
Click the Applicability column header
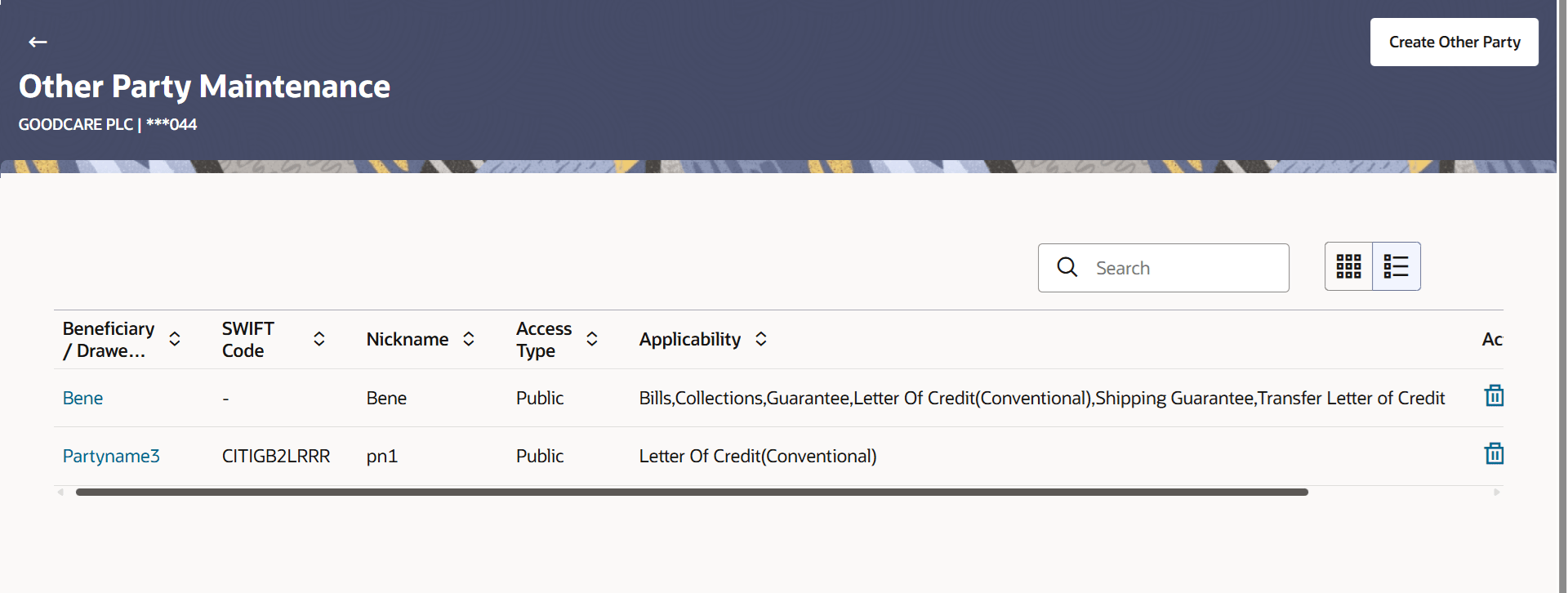689,339
